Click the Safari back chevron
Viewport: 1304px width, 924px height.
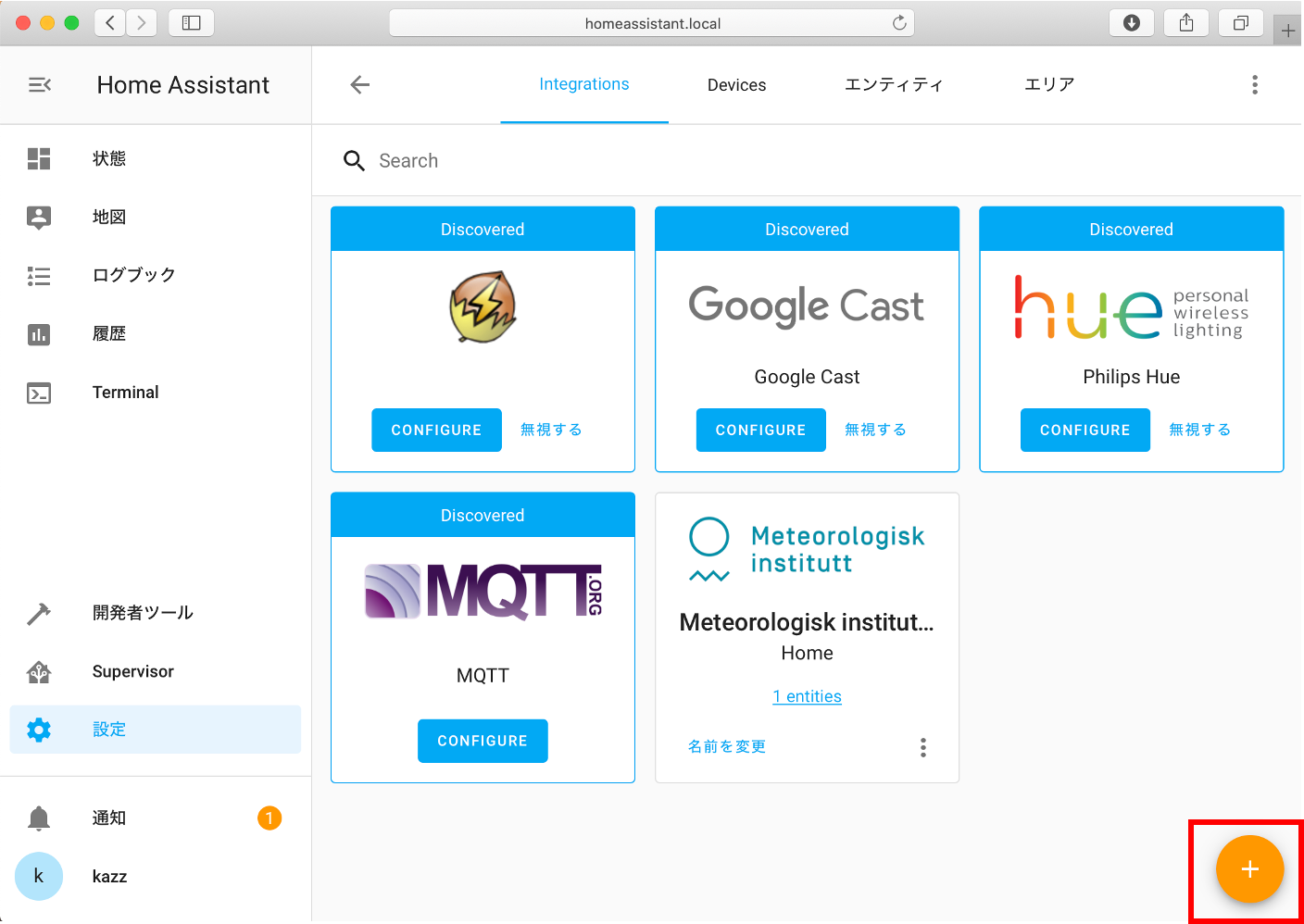click(x=110, y=23)
